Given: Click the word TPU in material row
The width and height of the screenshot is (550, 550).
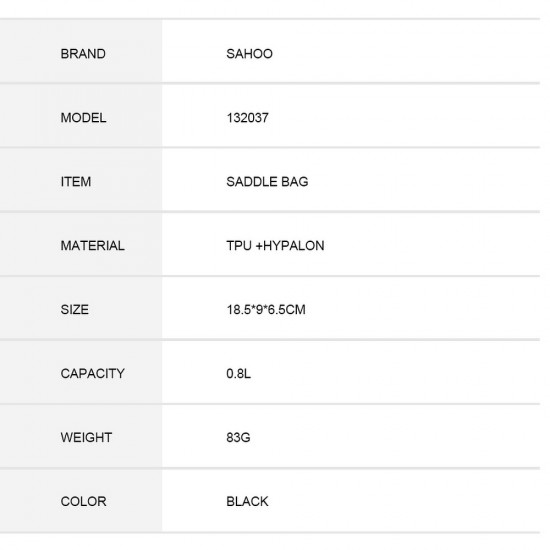Looking at the screenshot, I should click(x=239, y=246).
